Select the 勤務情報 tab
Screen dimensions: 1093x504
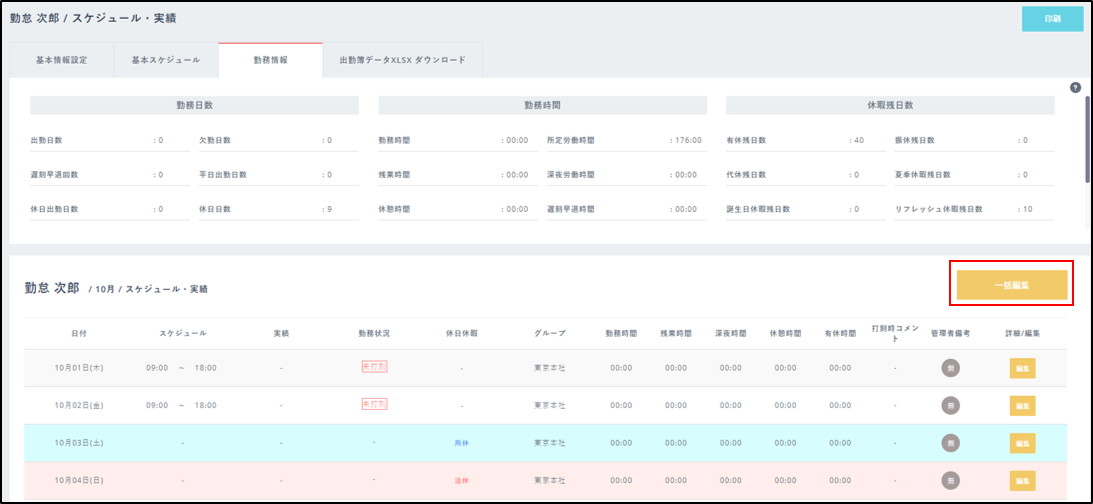pos(270,60)
